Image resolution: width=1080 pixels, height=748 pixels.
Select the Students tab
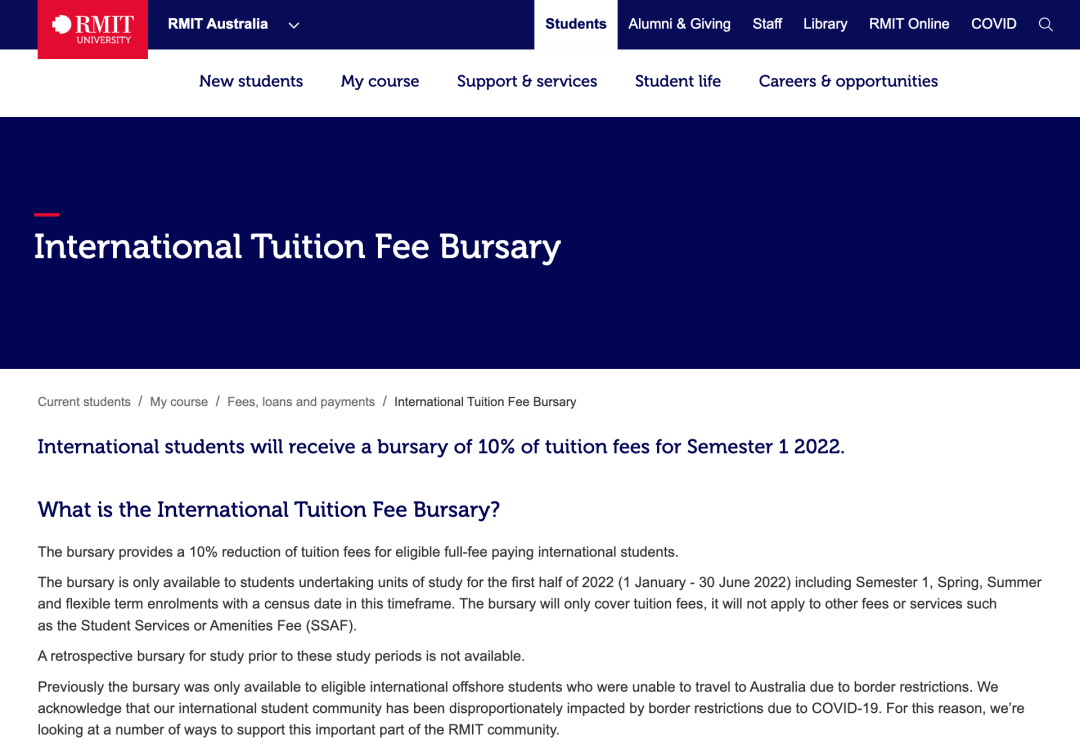pyautogui.click(x=576, y=24)
